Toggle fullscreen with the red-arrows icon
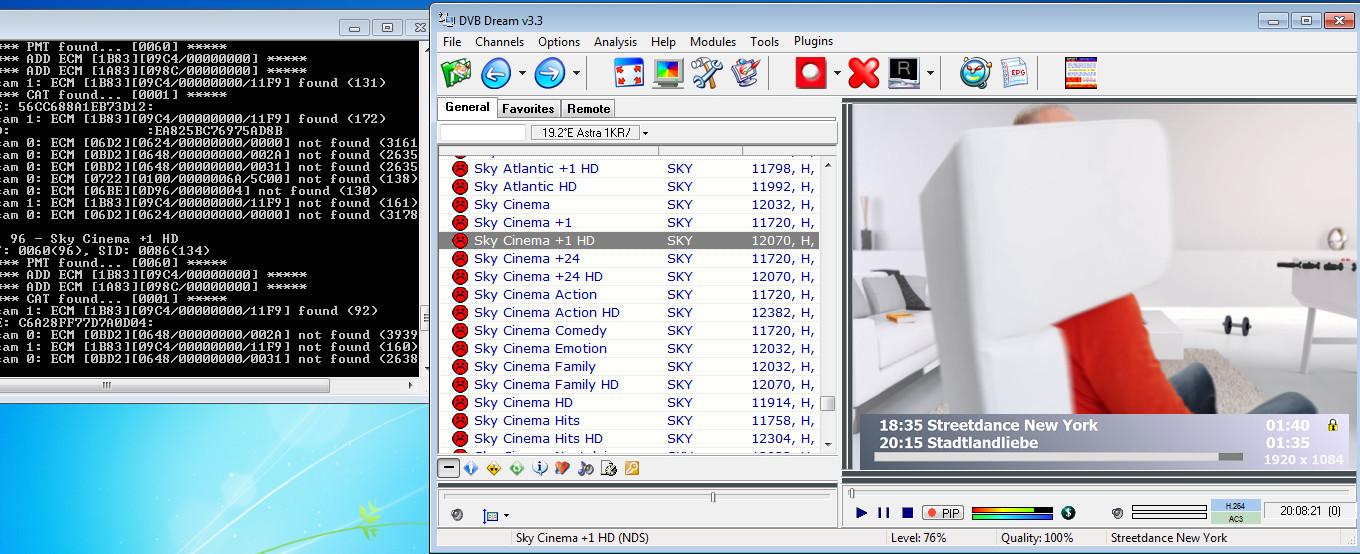 pyautogui.click(x=629, y=73)
